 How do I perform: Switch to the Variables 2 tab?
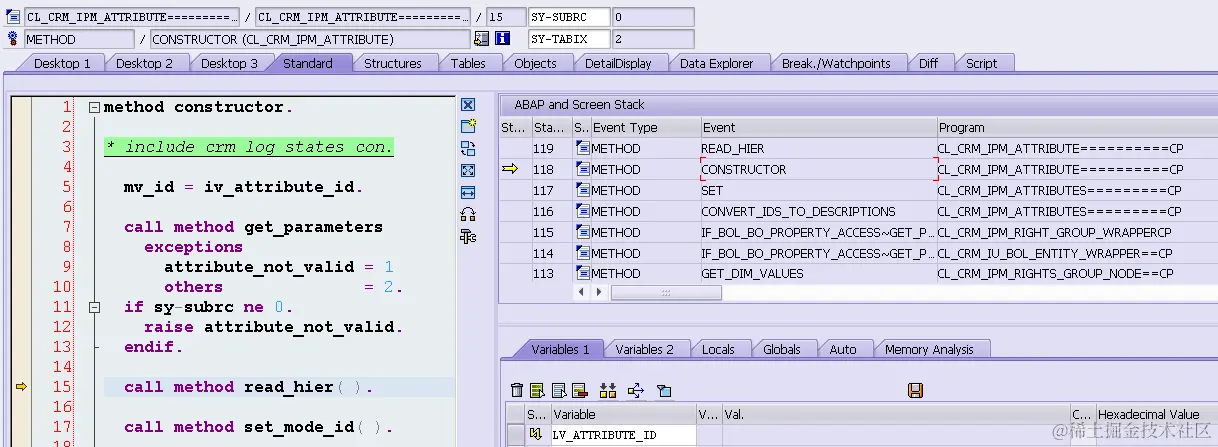[644, 349]
